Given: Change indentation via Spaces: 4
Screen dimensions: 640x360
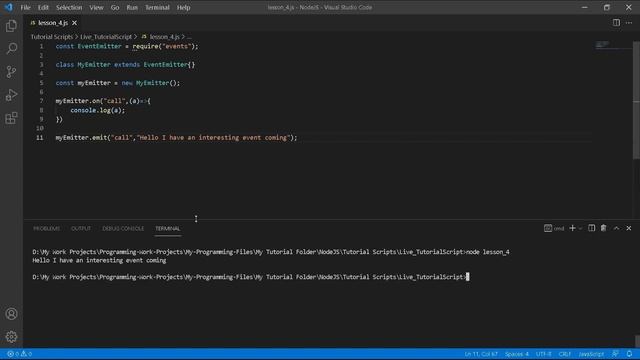Looking at the screenshot, I should pyautogui.click(x=516, y=354).
